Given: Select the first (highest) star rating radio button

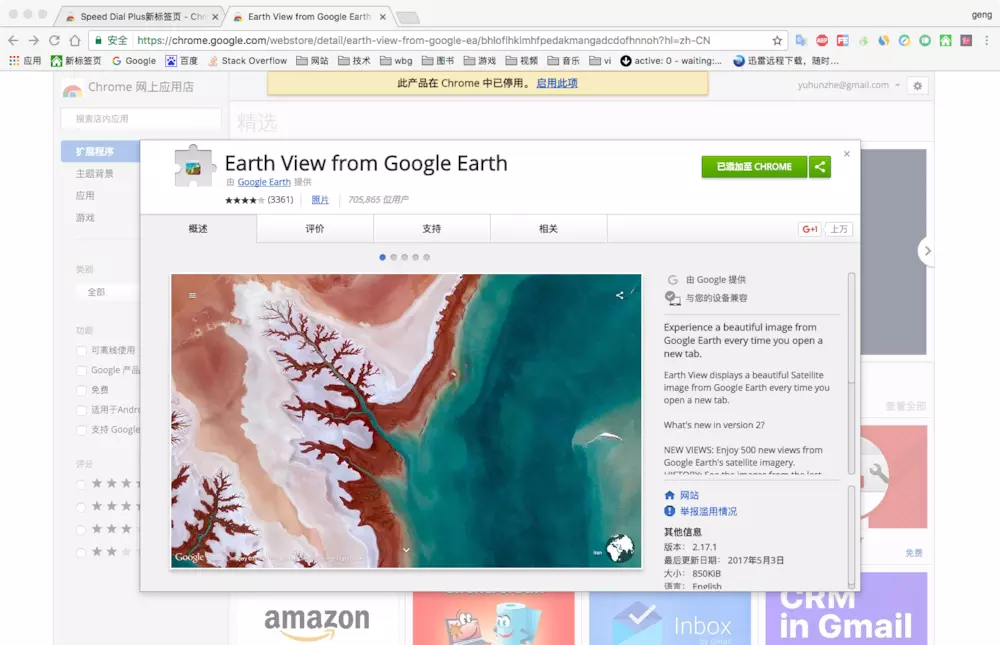Looking at the screenshot, I should (x=81, y=484).
